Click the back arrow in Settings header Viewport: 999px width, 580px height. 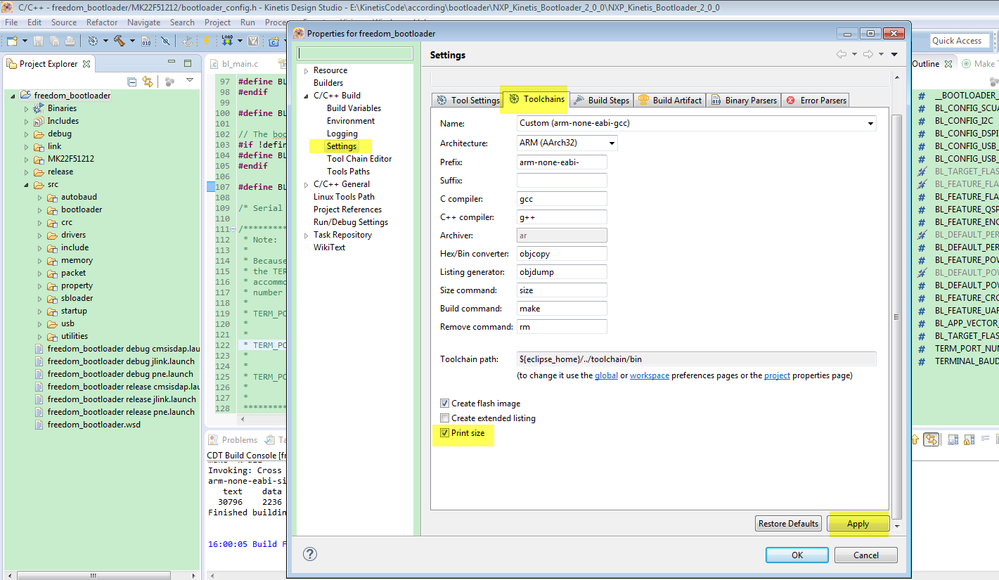842,54
